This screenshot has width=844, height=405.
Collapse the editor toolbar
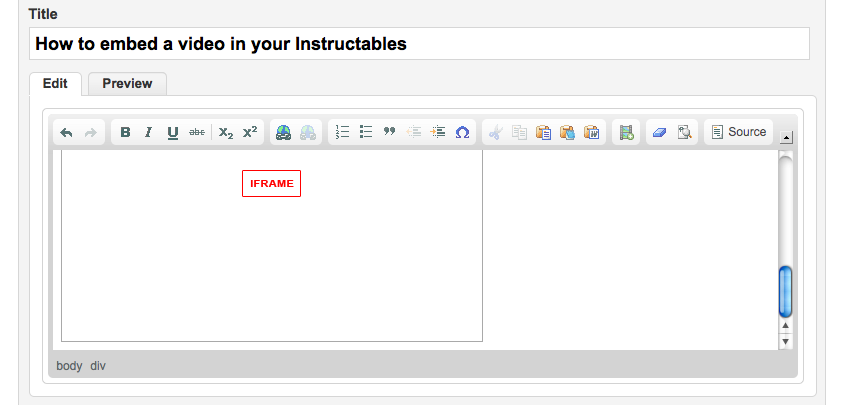point(786,138)
